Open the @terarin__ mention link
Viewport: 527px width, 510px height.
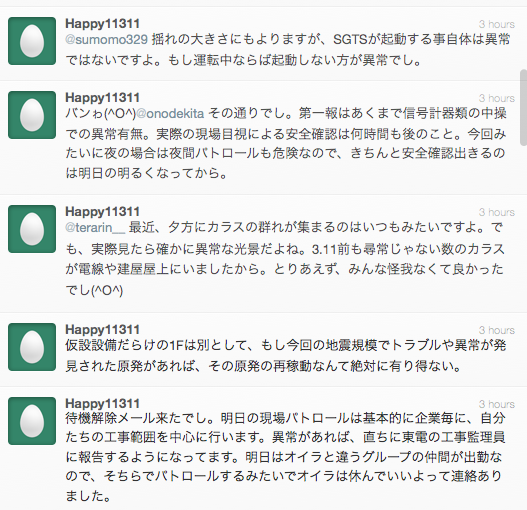click(95, 228)
